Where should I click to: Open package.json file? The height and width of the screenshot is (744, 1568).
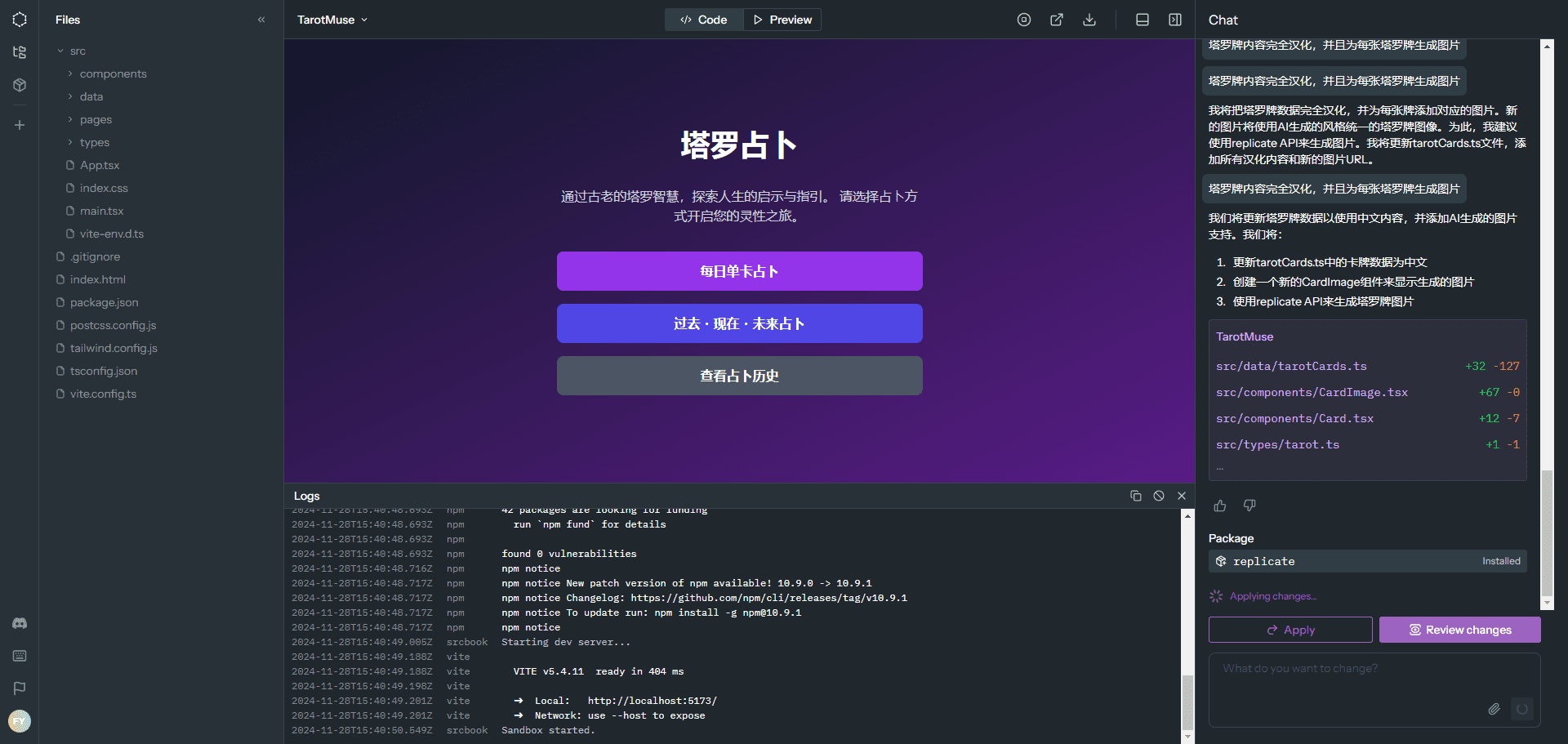click(x=104, y=302)
